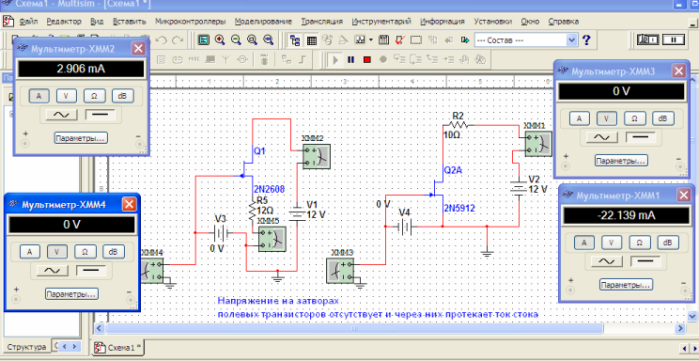Open the Инструментарий menu

pos(382,21)
